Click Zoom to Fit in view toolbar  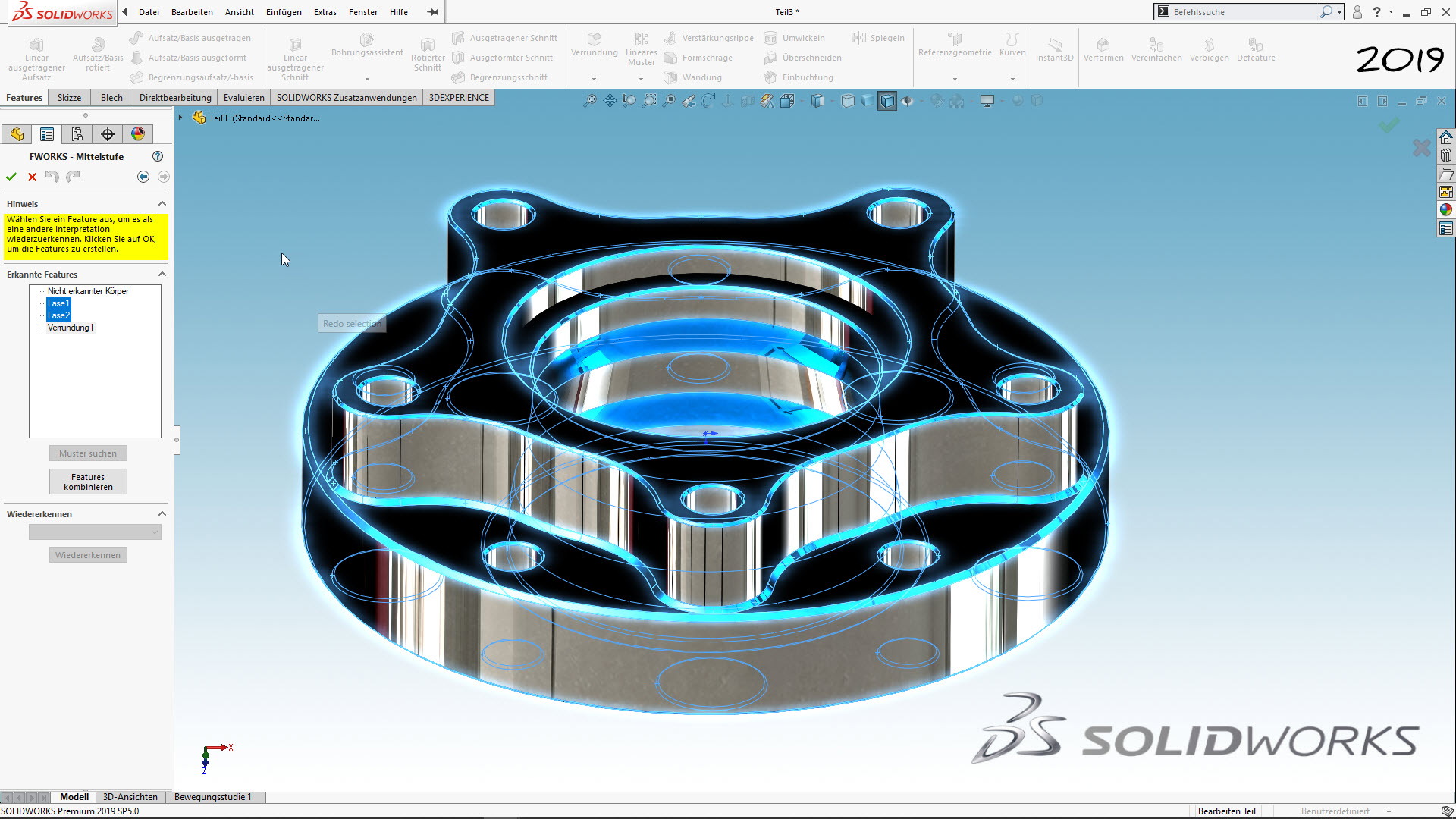pyautogui.click(x=589, y=101)
